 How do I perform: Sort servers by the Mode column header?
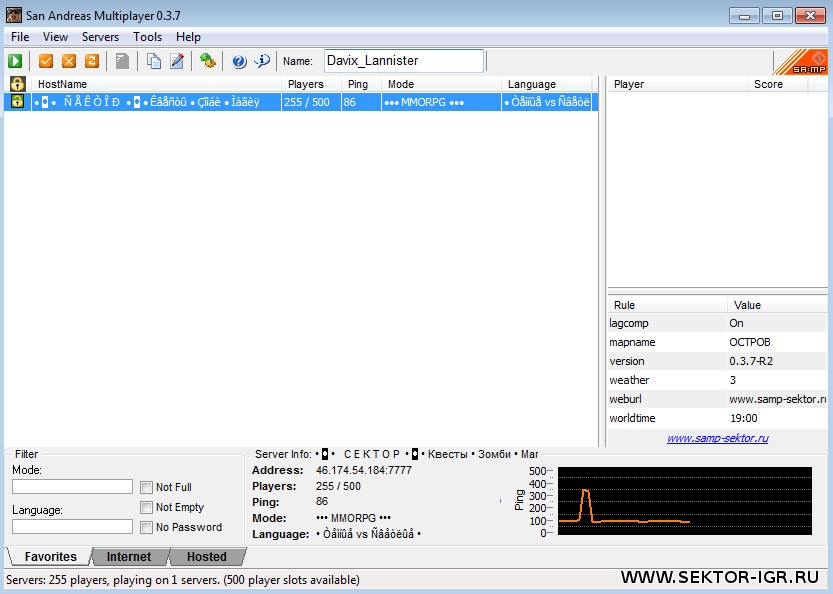[x=441, y=84]
